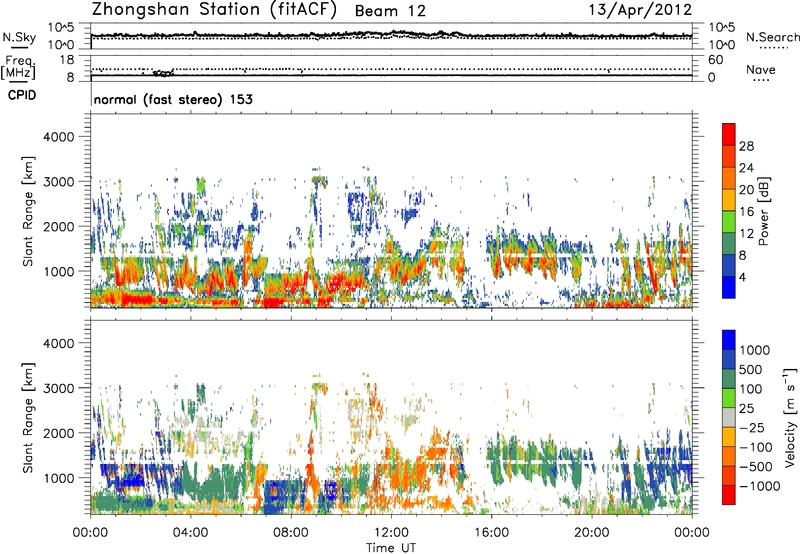Click the gray segment of the velocity colorbar

pos(729,417)
